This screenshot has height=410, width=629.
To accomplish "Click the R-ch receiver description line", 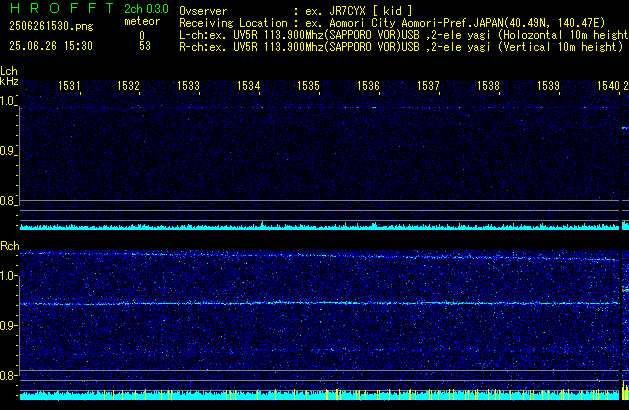I will pos(401,47).
